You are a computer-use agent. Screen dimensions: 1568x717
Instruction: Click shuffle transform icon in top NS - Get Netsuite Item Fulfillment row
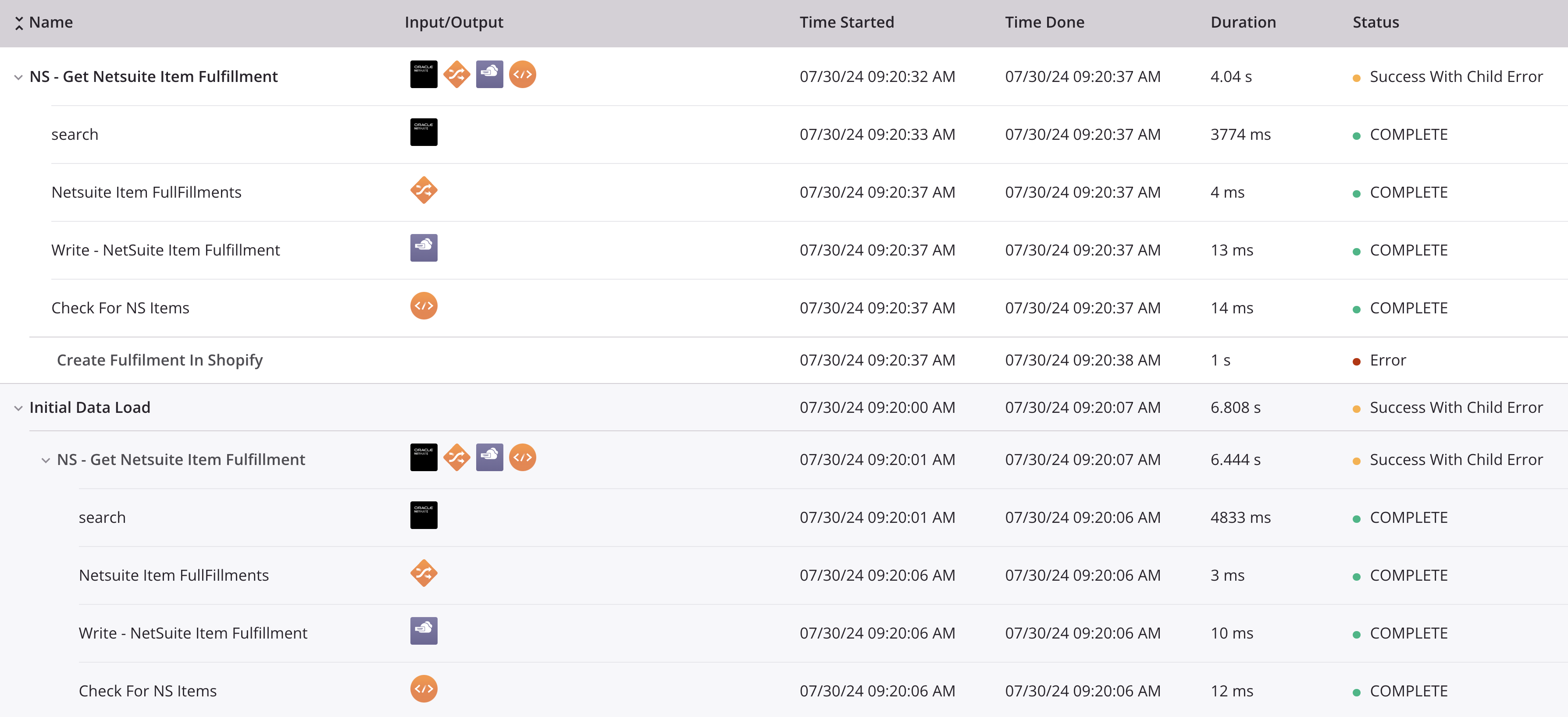[x=456, y=74]
